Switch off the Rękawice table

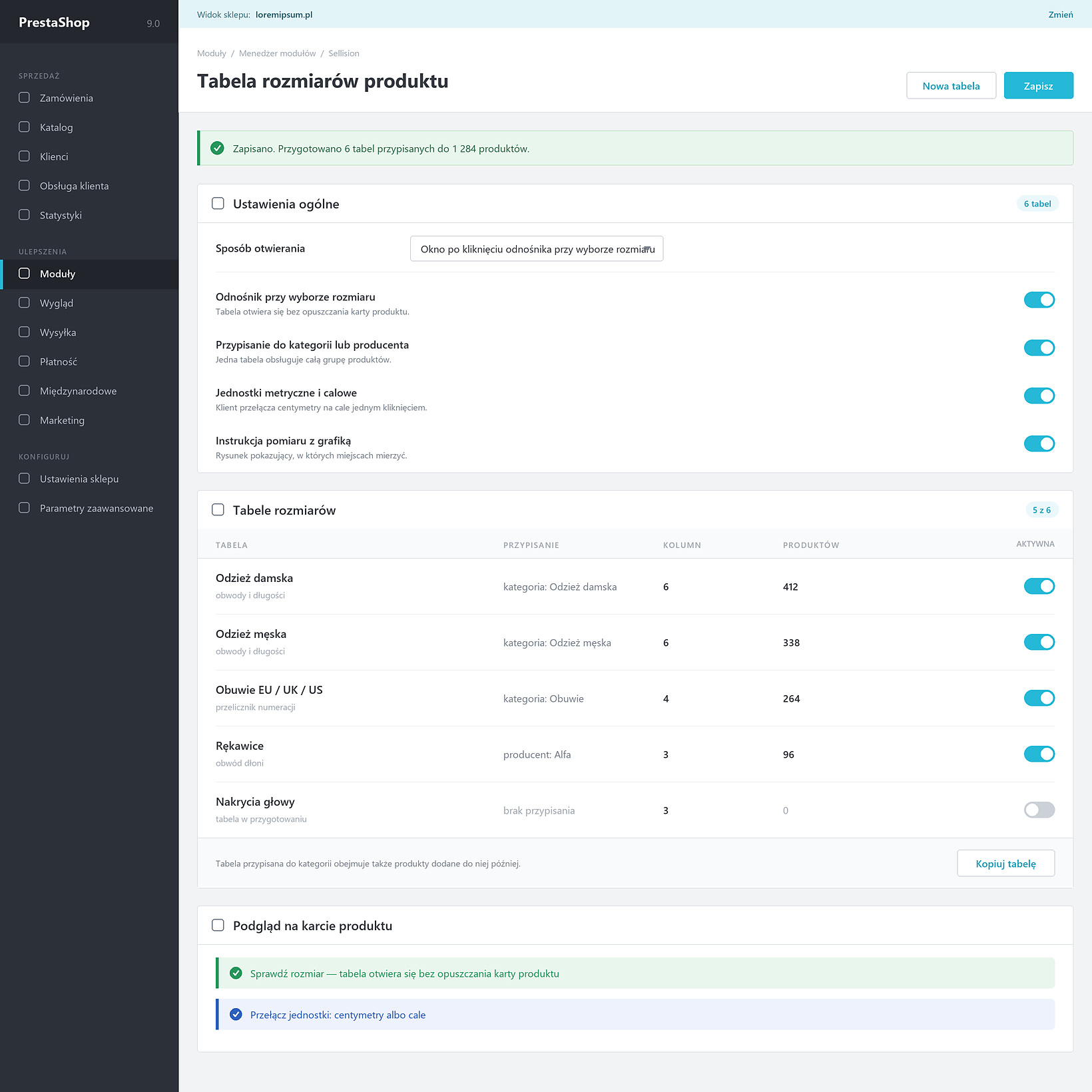pyautogui.click(x=1039, y=754)
